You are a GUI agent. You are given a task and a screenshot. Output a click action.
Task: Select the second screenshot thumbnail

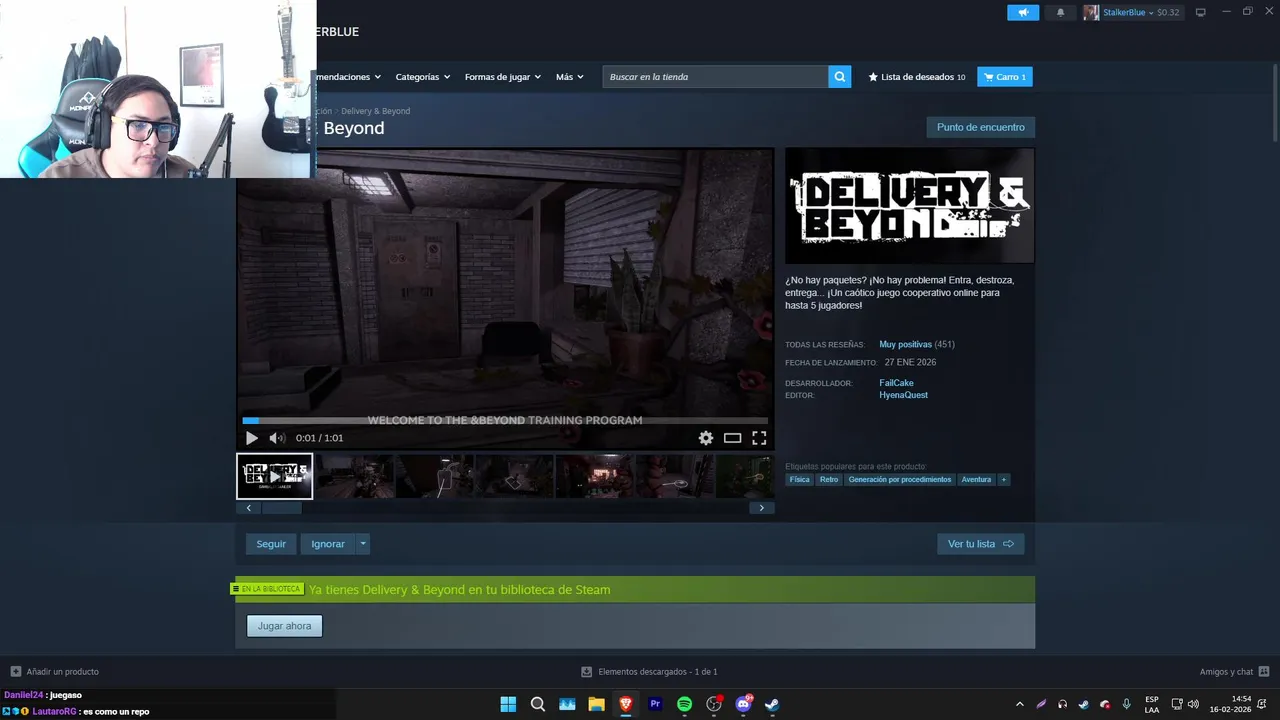click(x=435, y=476)
